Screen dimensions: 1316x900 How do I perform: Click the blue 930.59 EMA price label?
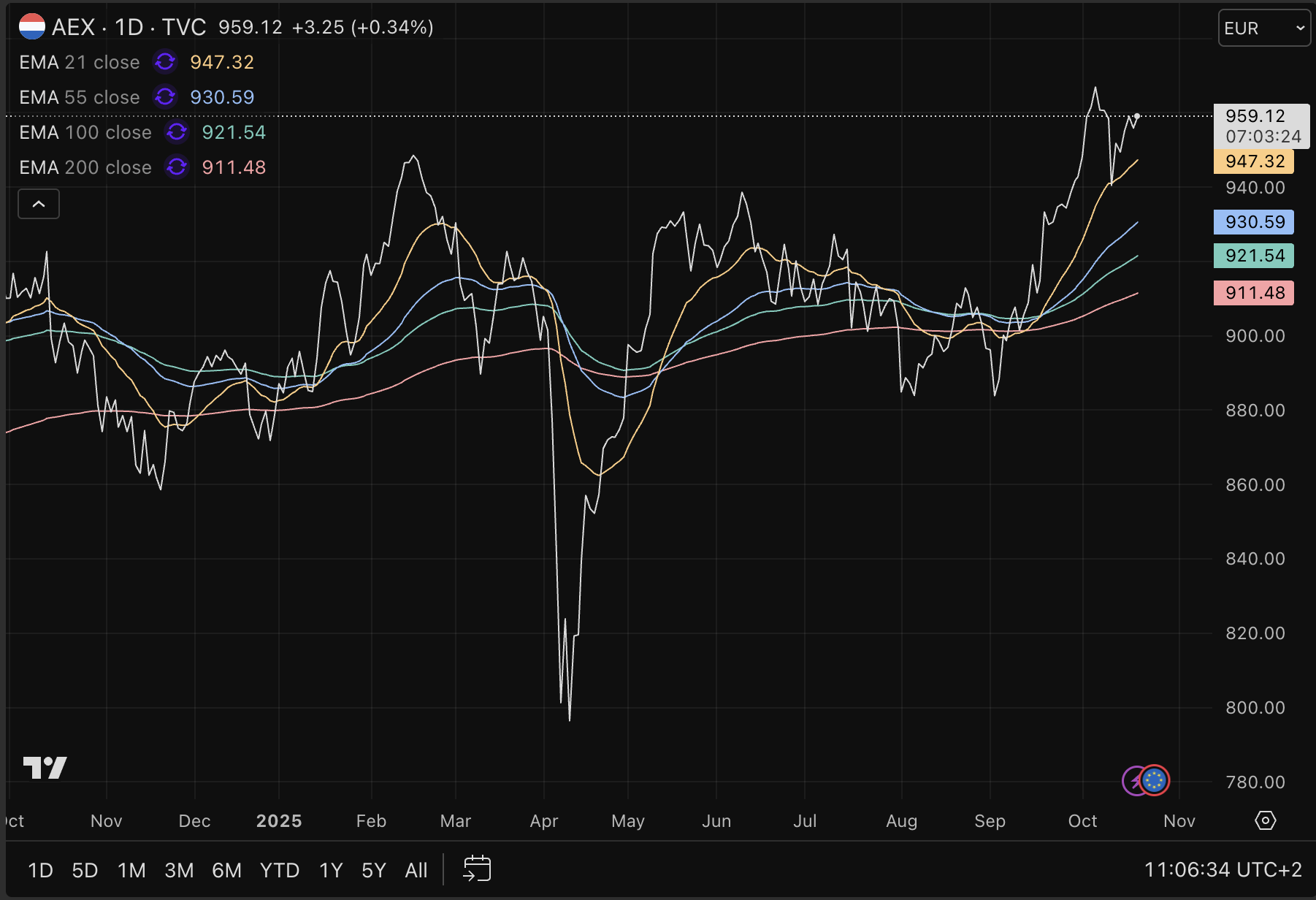(1253, 222)
